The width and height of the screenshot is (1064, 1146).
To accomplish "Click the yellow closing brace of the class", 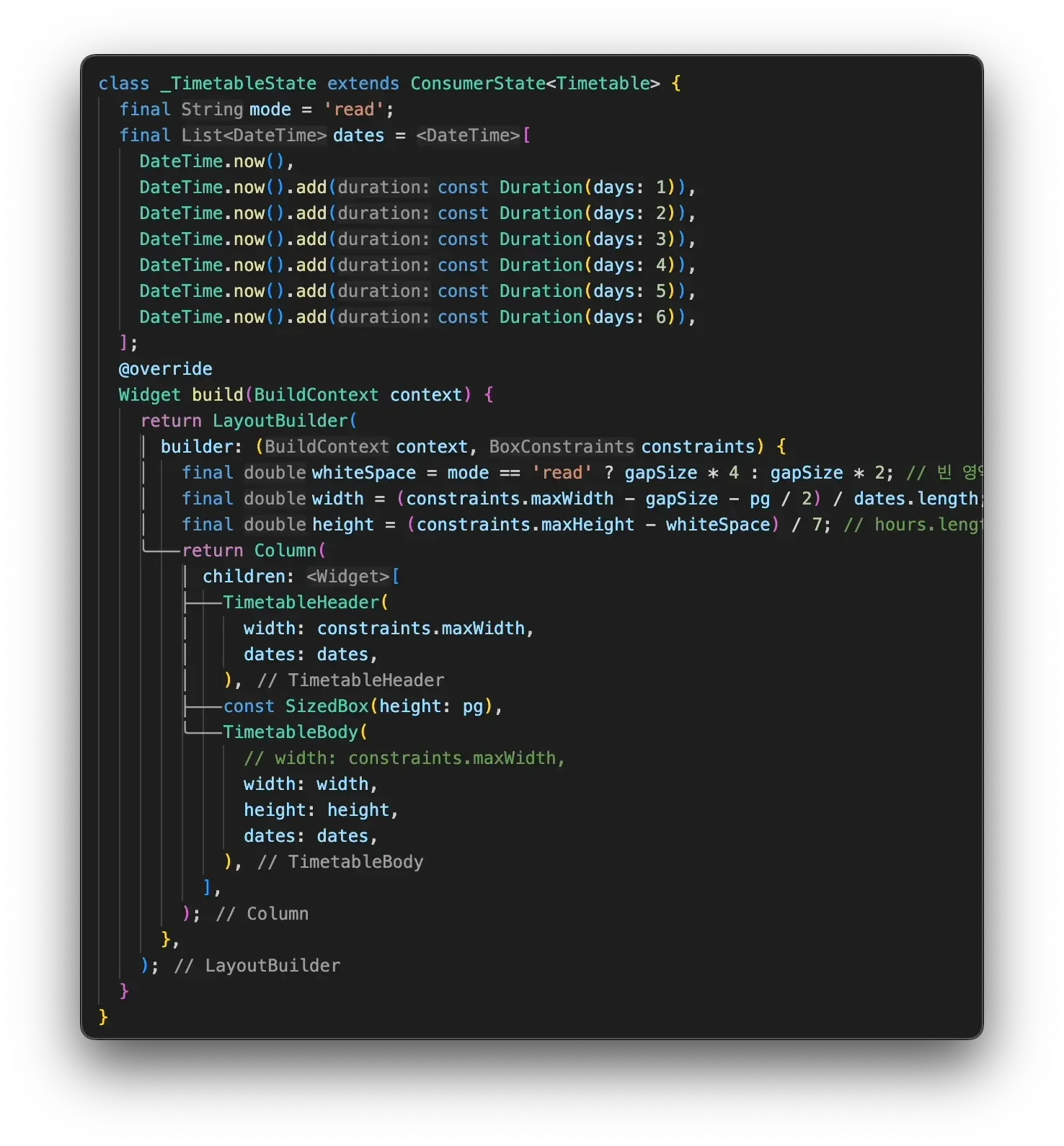I will coord(103,1017).
